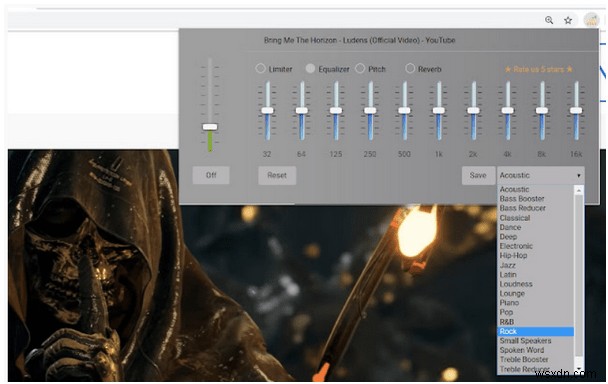Pick the Electronic preset
The width and height of the screenshot is (608, 384).
tap(535, 246)
